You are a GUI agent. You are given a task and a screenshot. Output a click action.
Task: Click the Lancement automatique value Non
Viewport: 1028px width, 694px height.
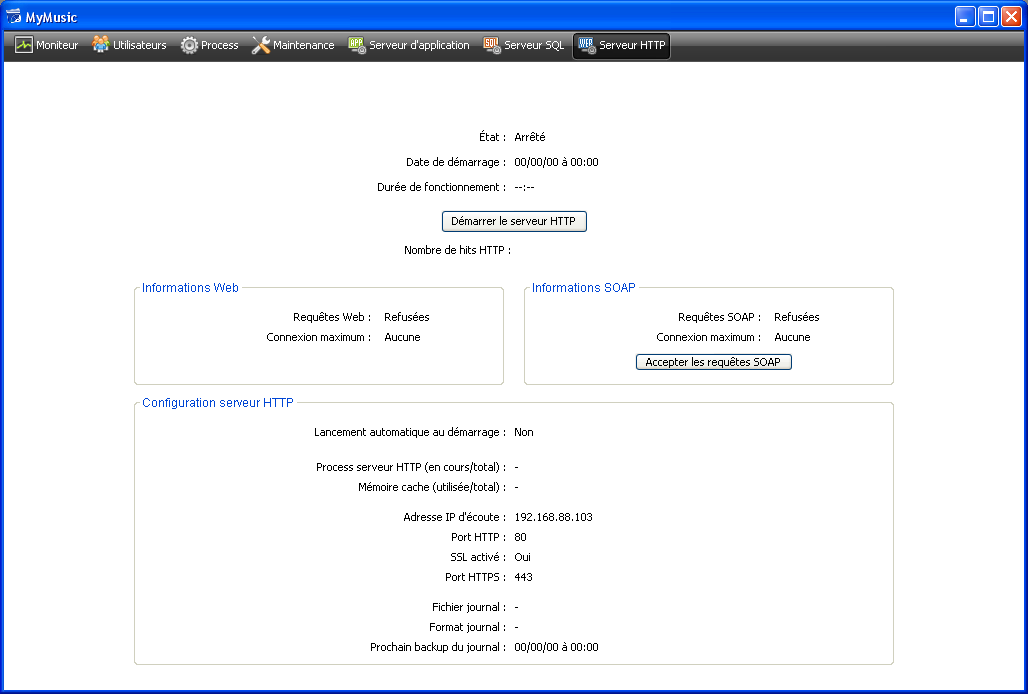click(524, 433)
